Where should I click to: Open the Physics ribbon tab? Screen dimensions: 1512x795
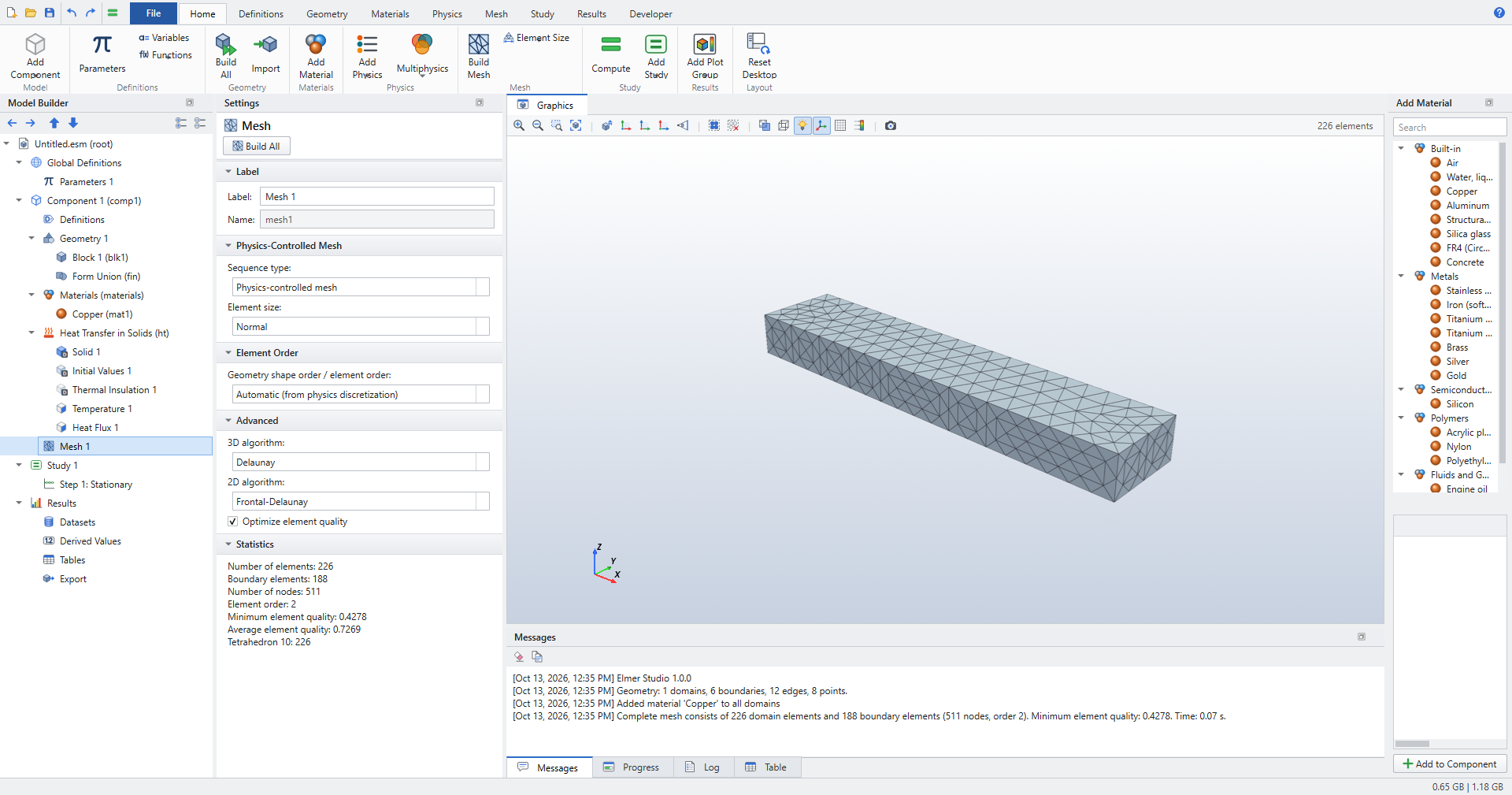(447, 13)
